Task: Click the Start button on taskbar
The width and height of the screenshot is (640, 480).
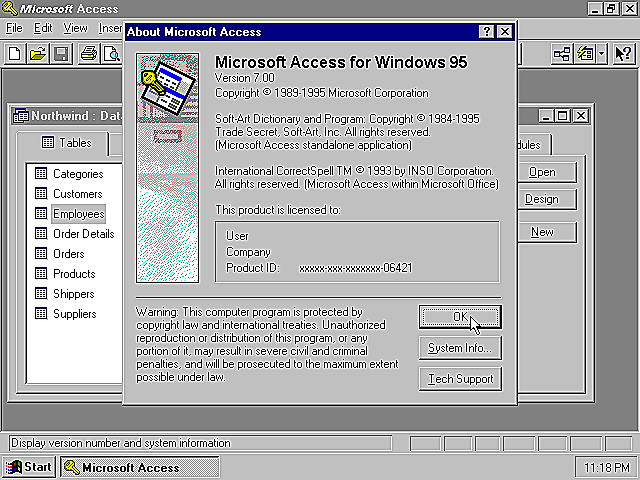Action: click(29, 467)
